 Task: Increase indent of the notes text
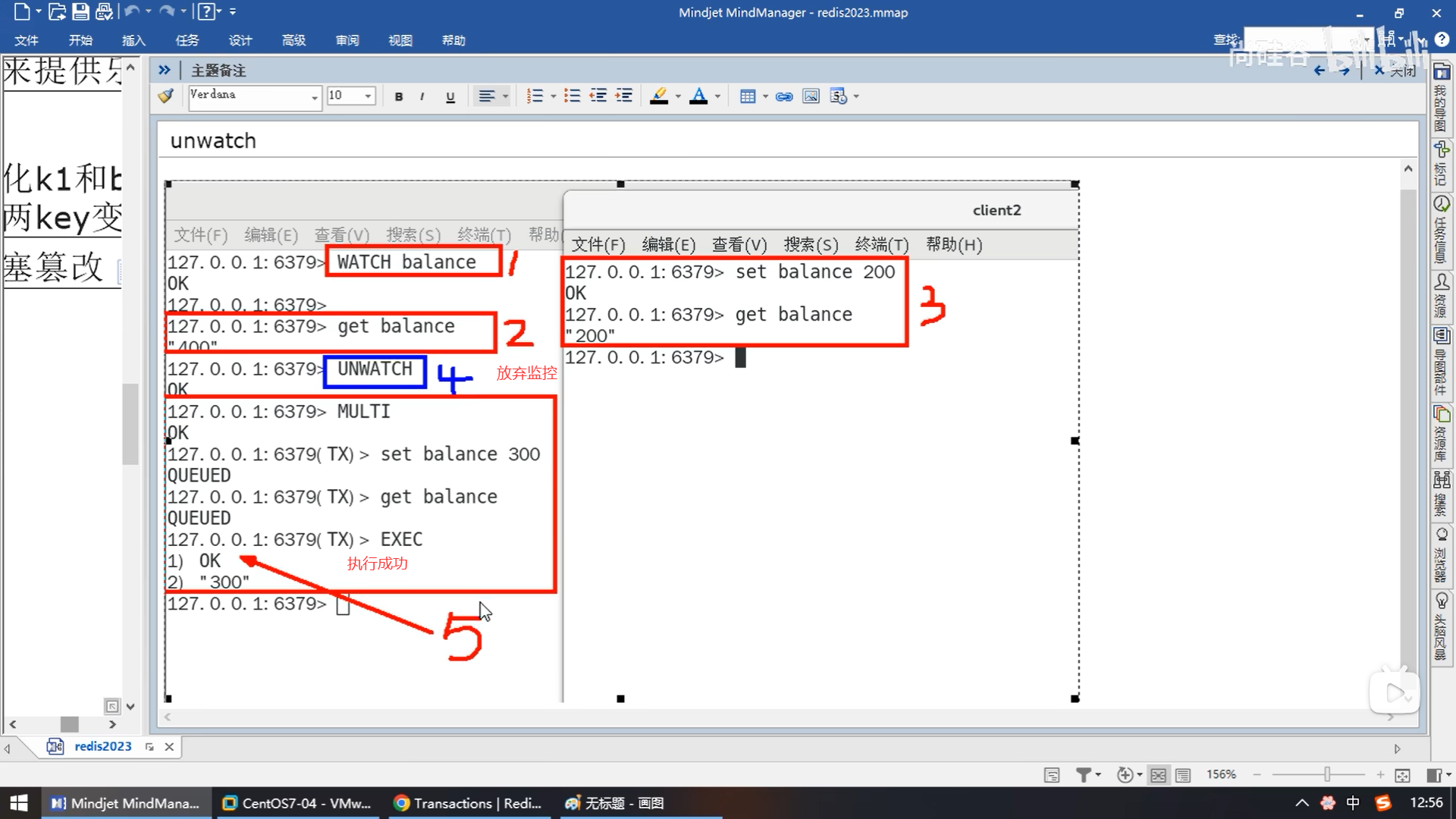624,96
